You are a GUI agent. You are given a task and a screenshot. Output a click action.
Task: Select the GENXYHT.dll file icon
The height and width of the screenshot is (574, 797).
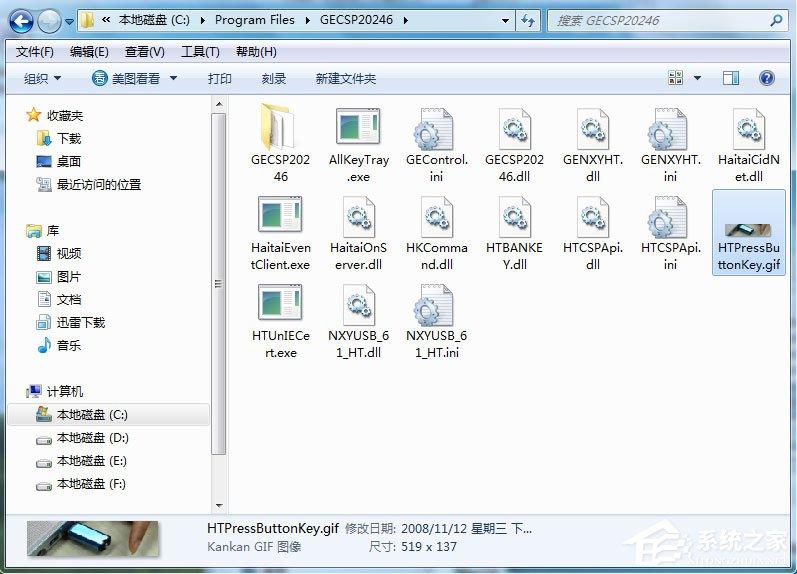(592, 128)
